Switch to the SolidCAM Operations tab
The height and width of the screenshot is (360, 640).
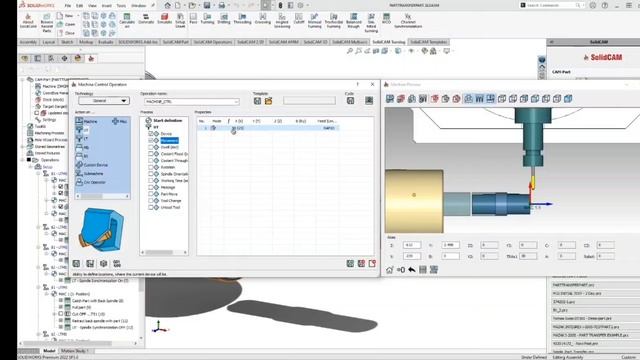pos(213,42)
